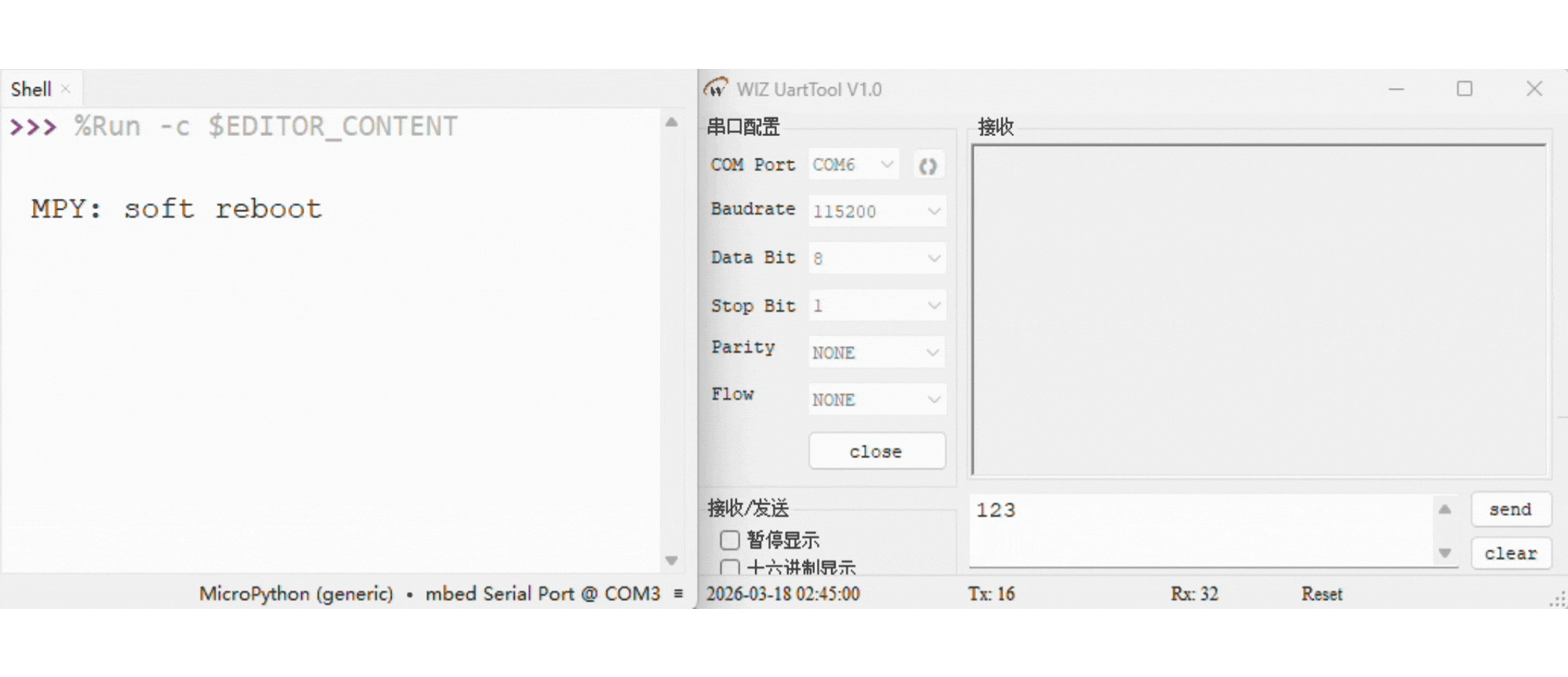Maximize the WIZ UartTool window
Viewport: 1568px width, 677px height.
(x=1465, y=89)
